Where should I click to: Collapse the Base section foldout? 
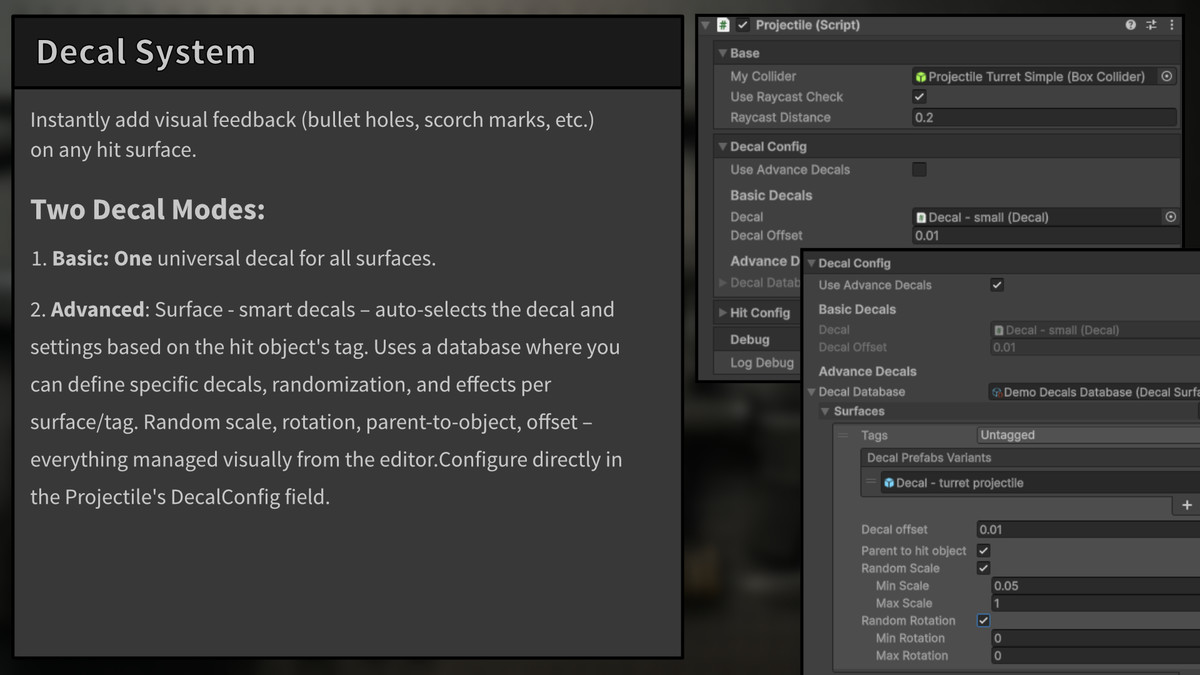coord(723,53)
